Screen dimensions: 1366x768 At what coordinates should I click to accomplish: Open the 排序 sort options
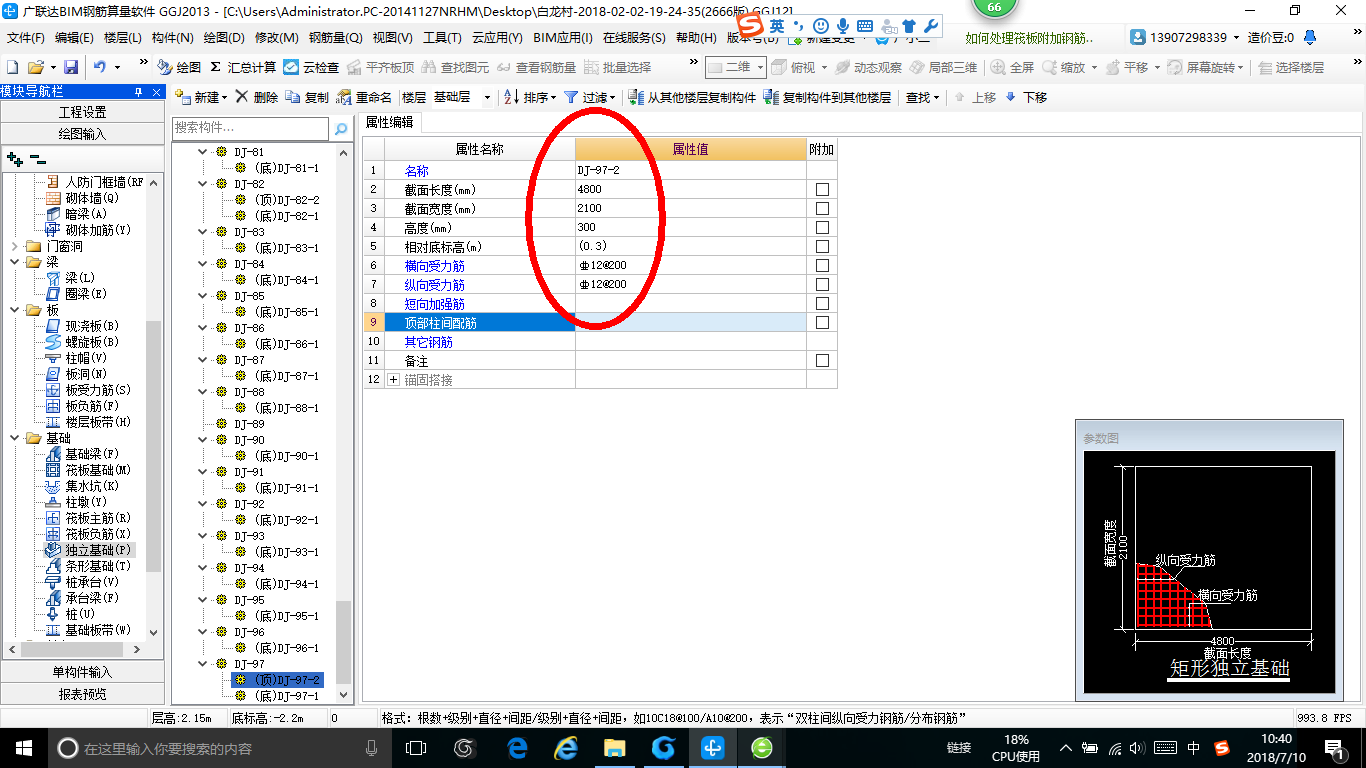pos(531,98)
